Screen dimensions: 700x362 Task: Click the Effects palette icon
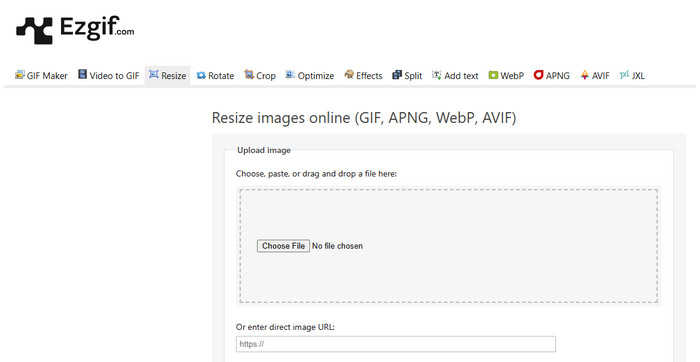(x=349, y=75)
